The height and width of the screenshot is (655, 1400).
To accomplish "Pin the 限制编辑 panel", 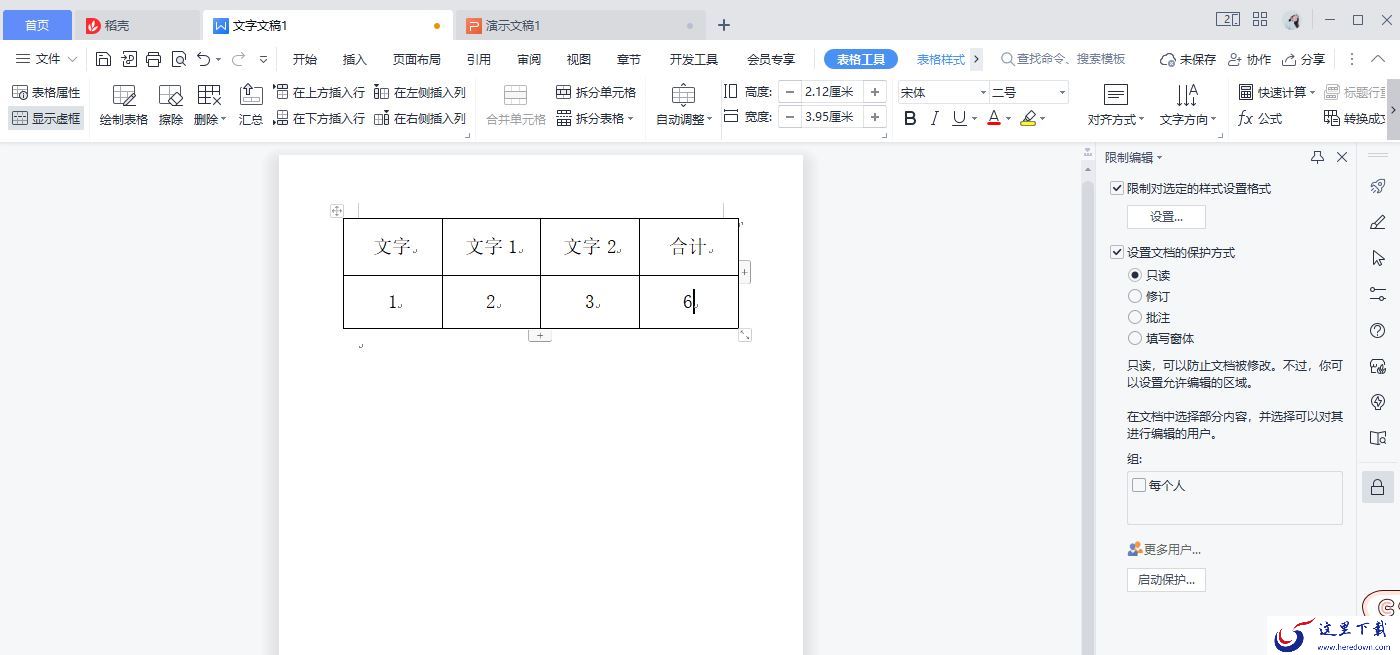I will (x=1318, y=157).
